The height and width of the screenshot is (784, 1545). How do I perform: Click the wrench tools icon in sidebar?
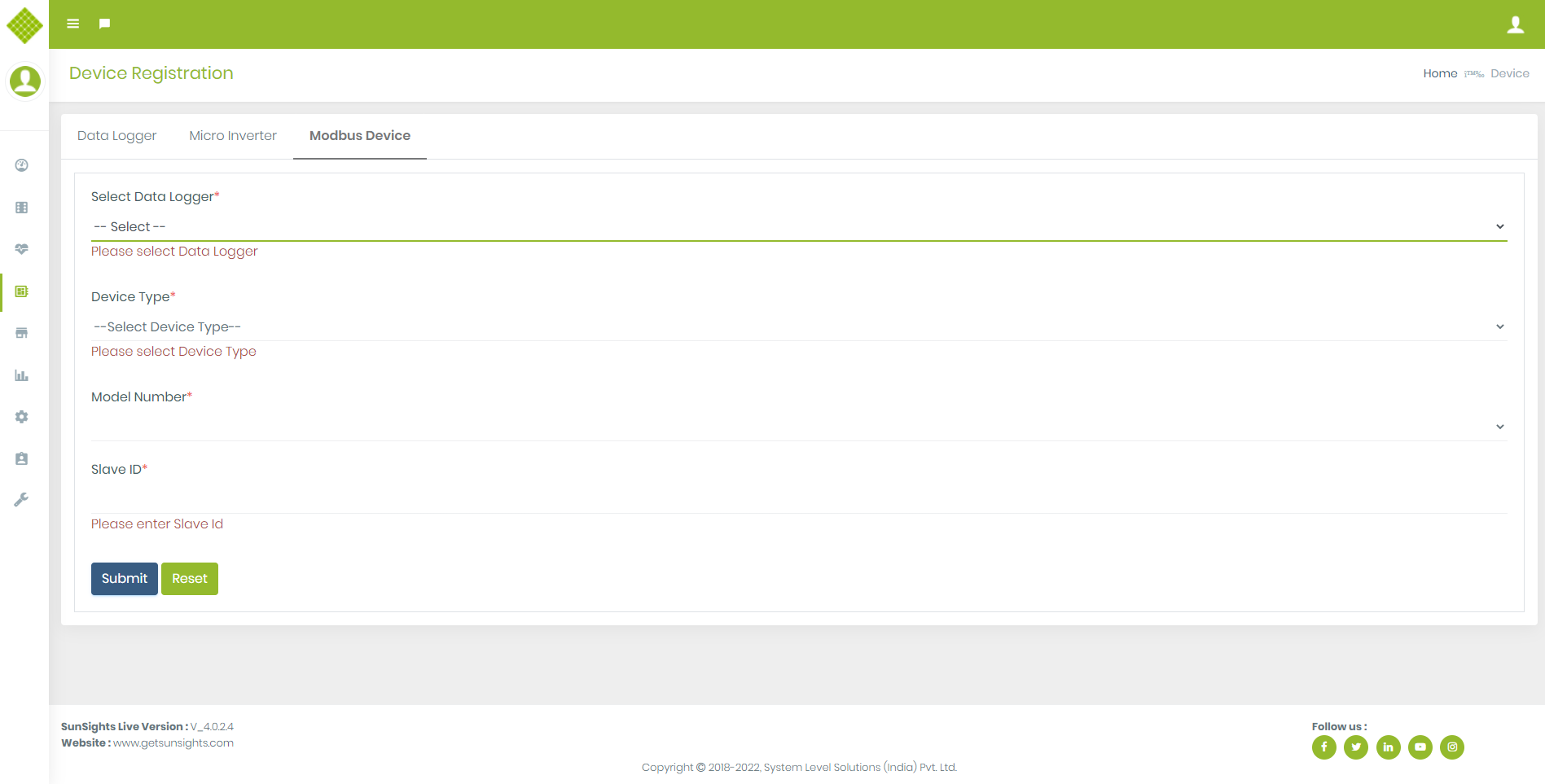tap(22, 500)
